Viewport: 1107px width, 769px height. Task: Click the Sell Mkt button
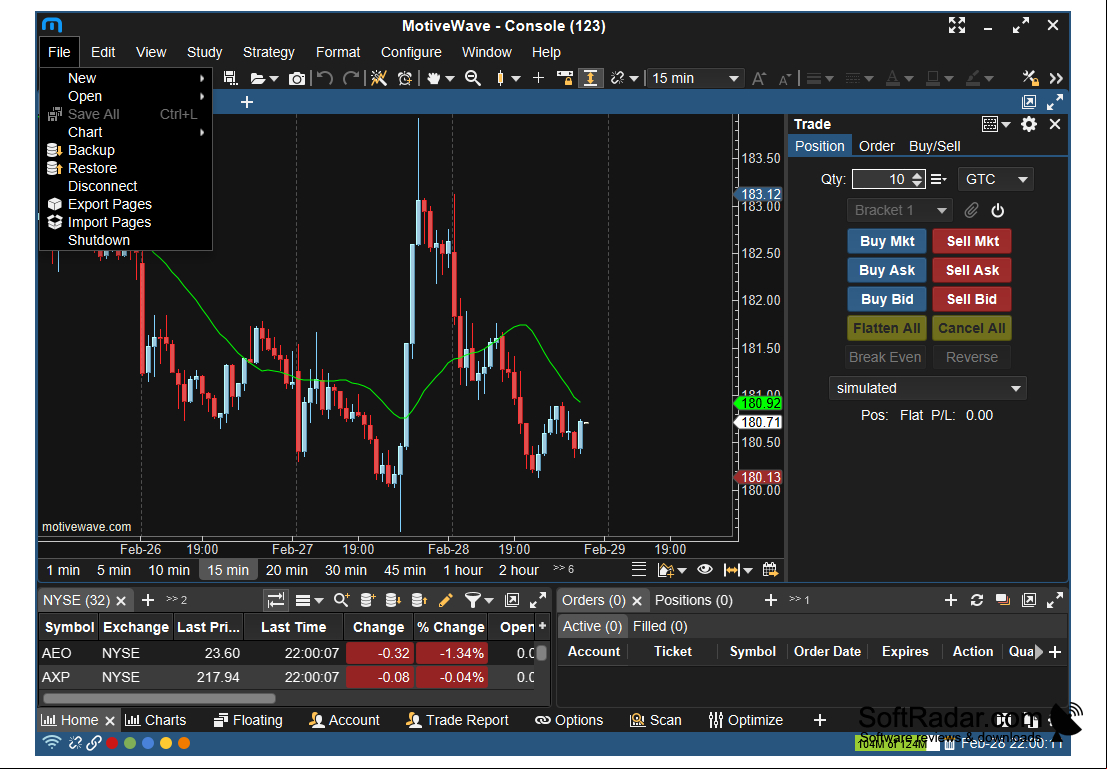click(972, 242)
